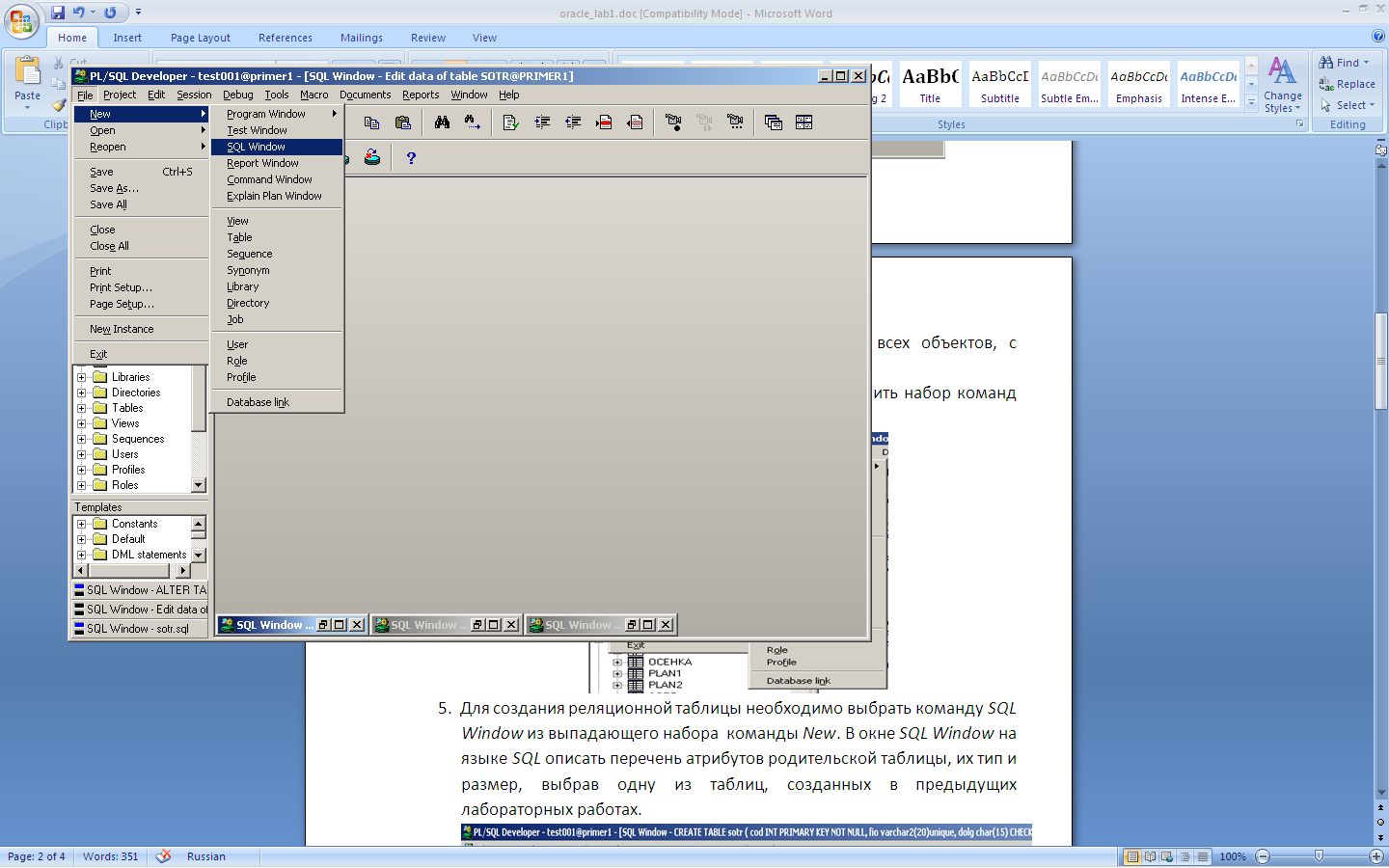Screen dimensions: 1389x868
Task: Click Save All in the File menu
Action: [x=141, y=204]
